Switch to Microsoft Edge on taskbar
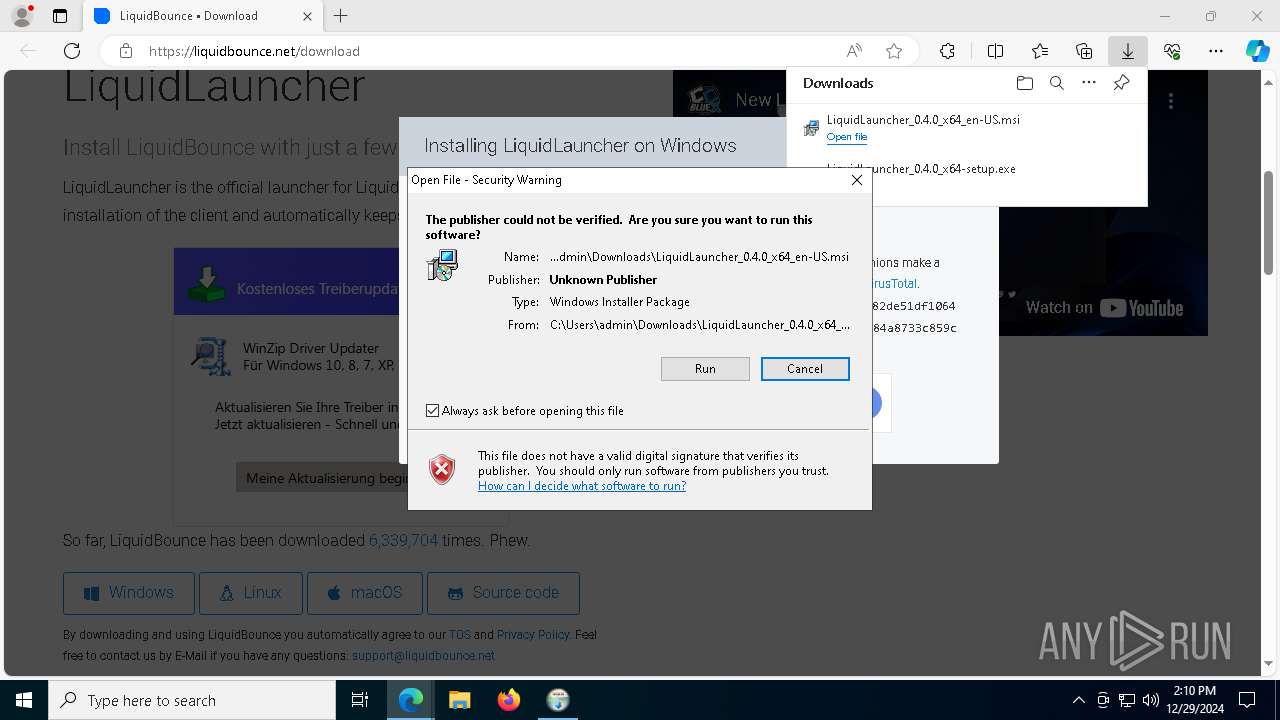The image size is (1280, 720). pos(411,700)
